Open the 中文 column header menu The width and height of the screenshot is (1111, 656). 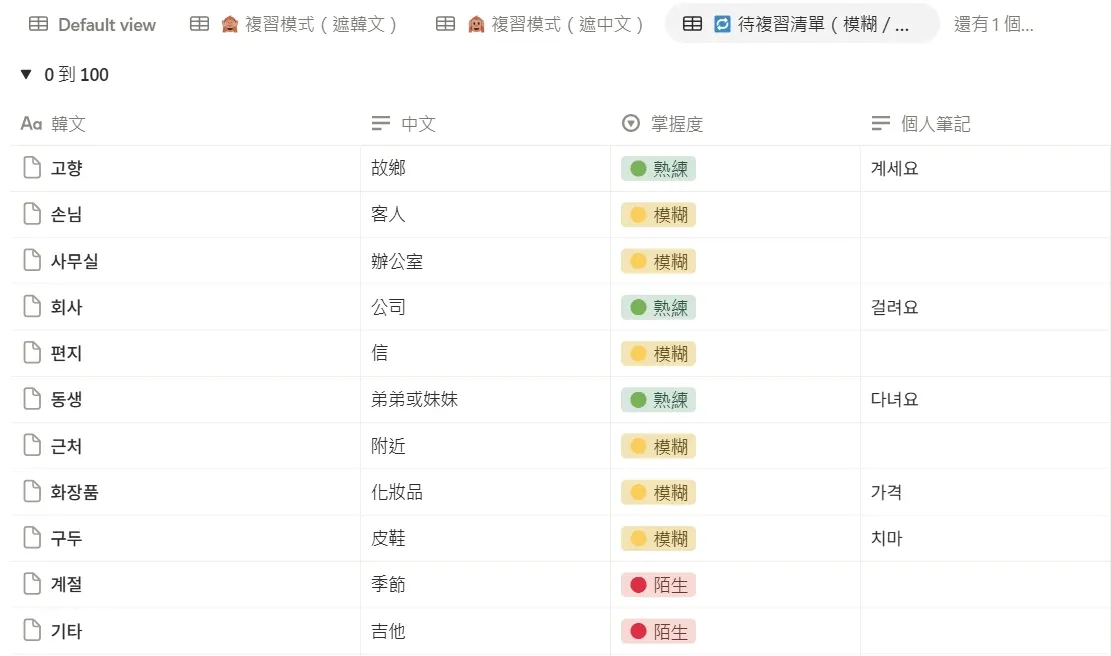coord(485,124)
